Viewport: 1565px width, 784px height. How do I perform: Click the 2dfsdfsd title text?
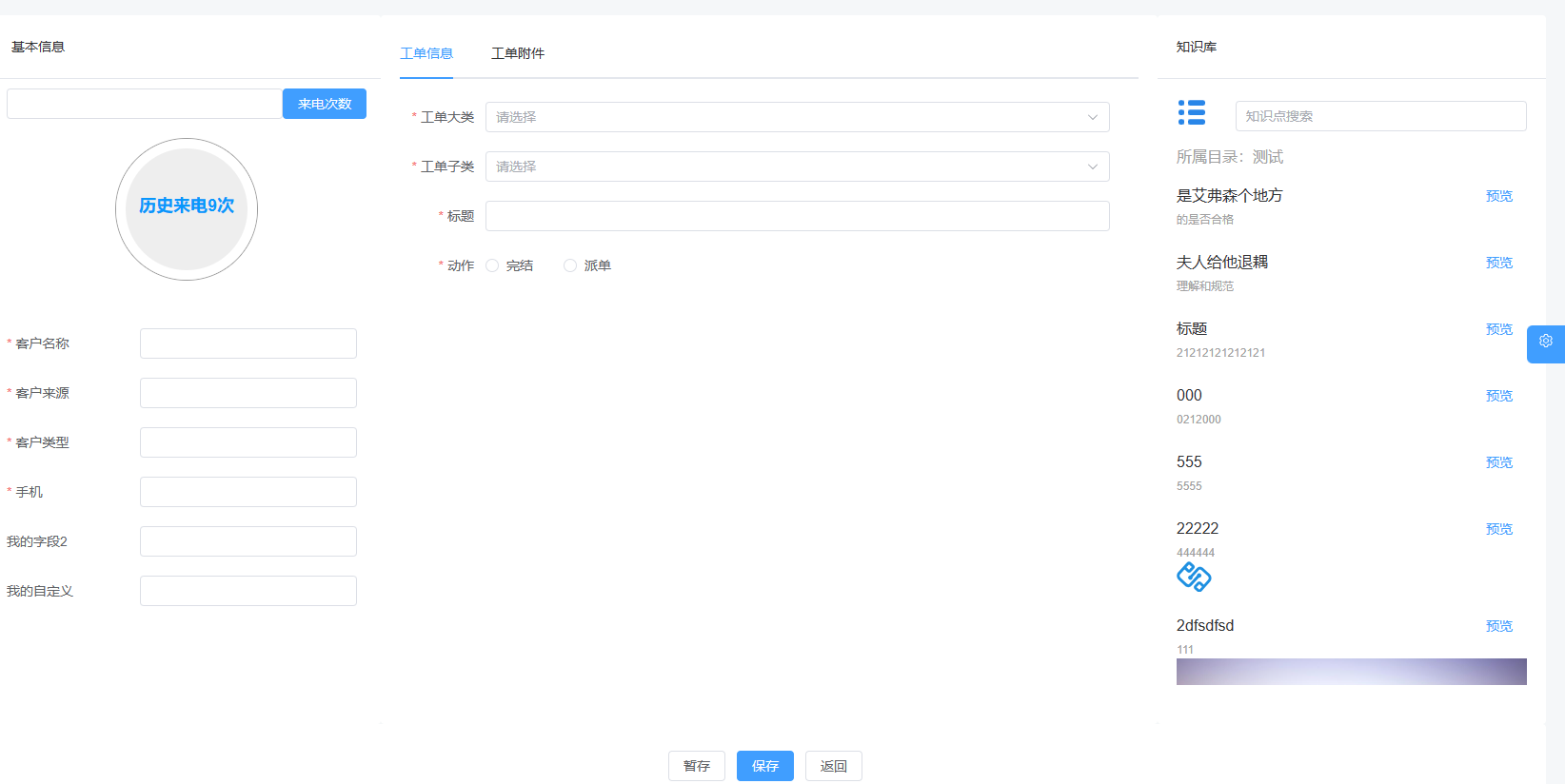click(1205, 625)
